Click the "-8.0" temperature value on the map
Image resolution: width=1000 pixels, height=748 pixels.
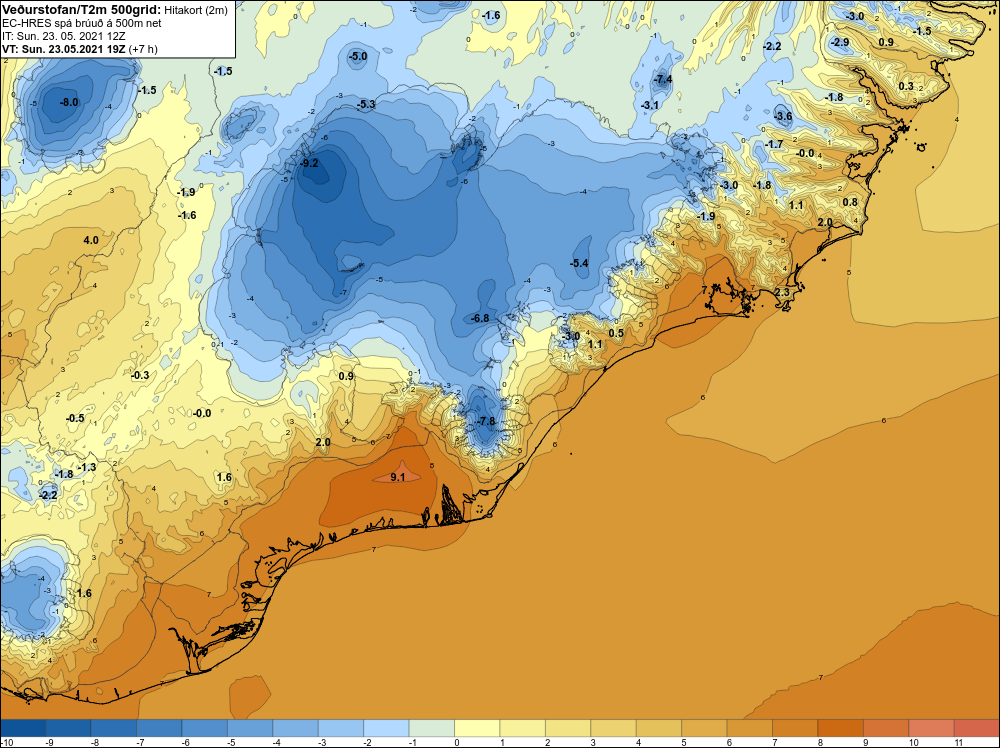tap(69, 102)
